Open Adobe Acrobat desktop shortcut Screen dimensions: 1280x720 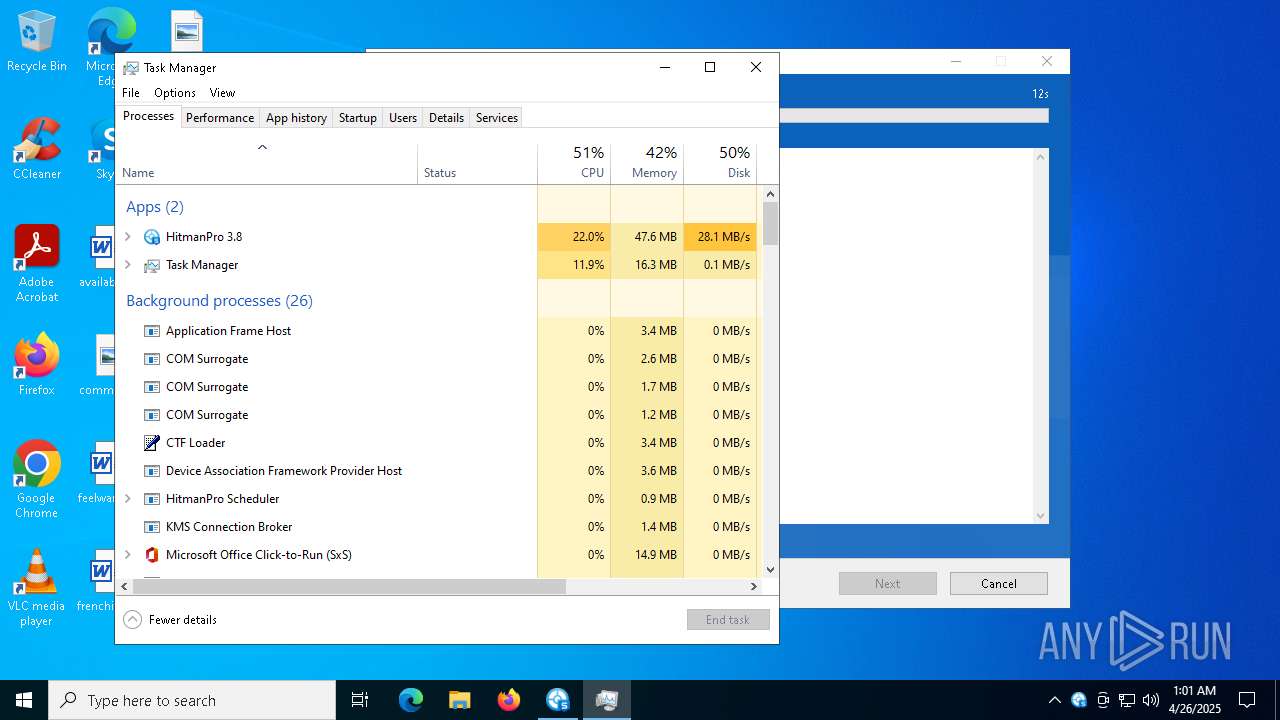(x=37, y=264)
